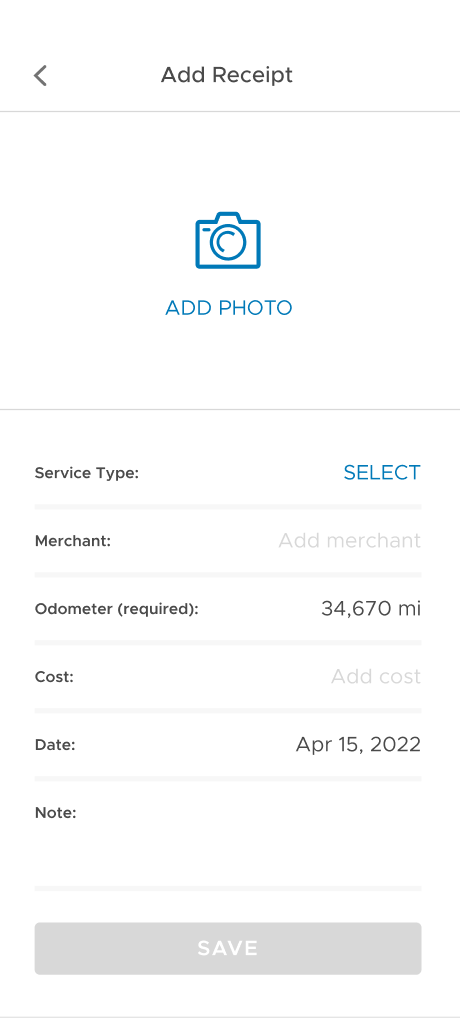Open the Service Type SELECT dropdown
This screenshot has height=1018, width=460.
(x=381, y=473)
